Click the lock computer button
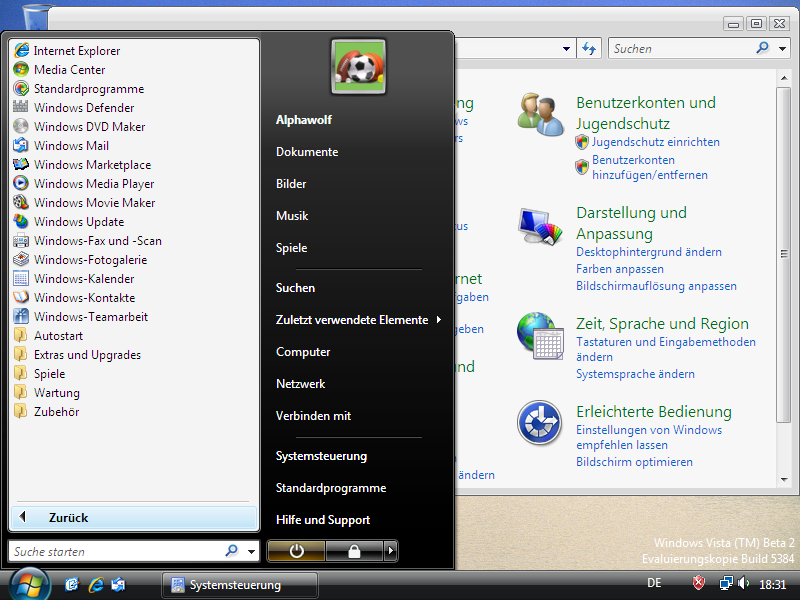Screen dimensions: 800x600 tap(354, 551)
